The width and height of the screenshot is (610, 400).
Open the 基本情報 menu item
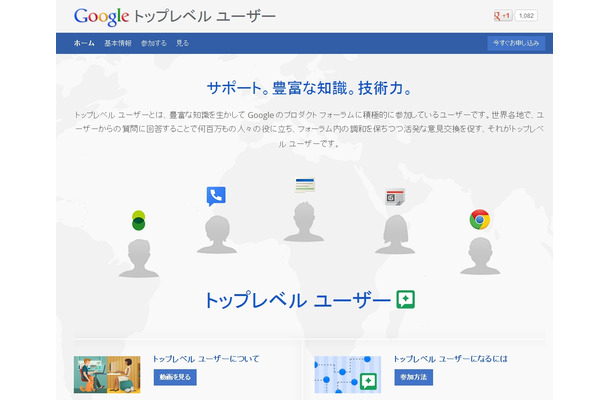coord(118,43)
